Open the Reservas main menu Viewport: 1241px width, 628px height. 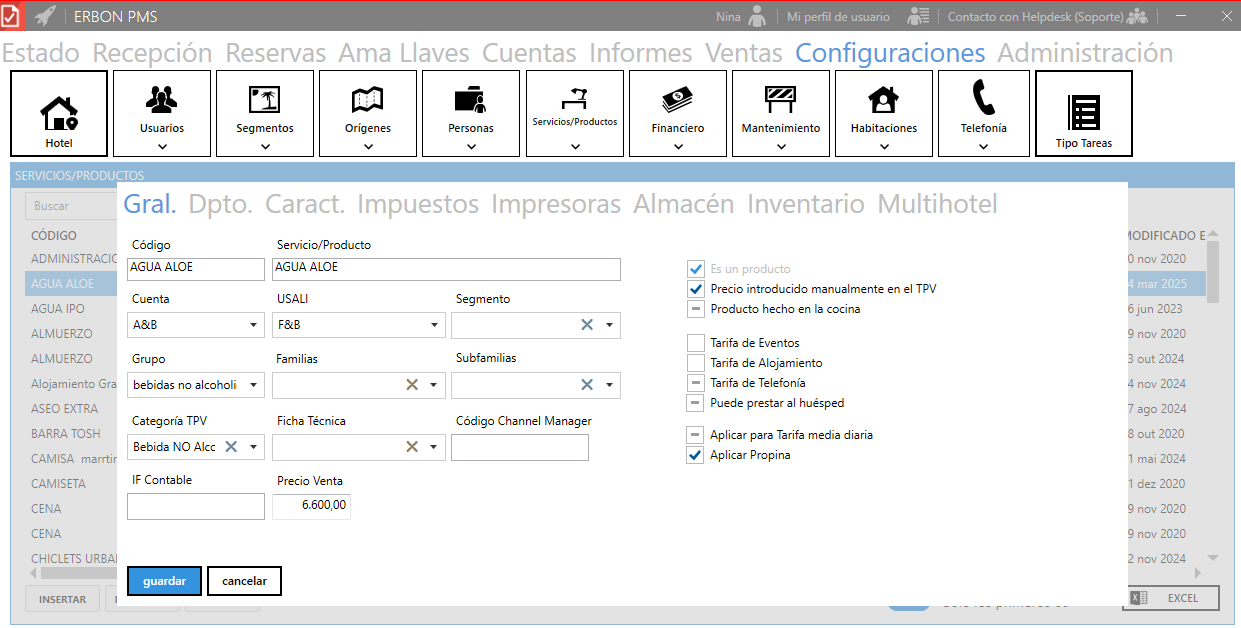275,53
